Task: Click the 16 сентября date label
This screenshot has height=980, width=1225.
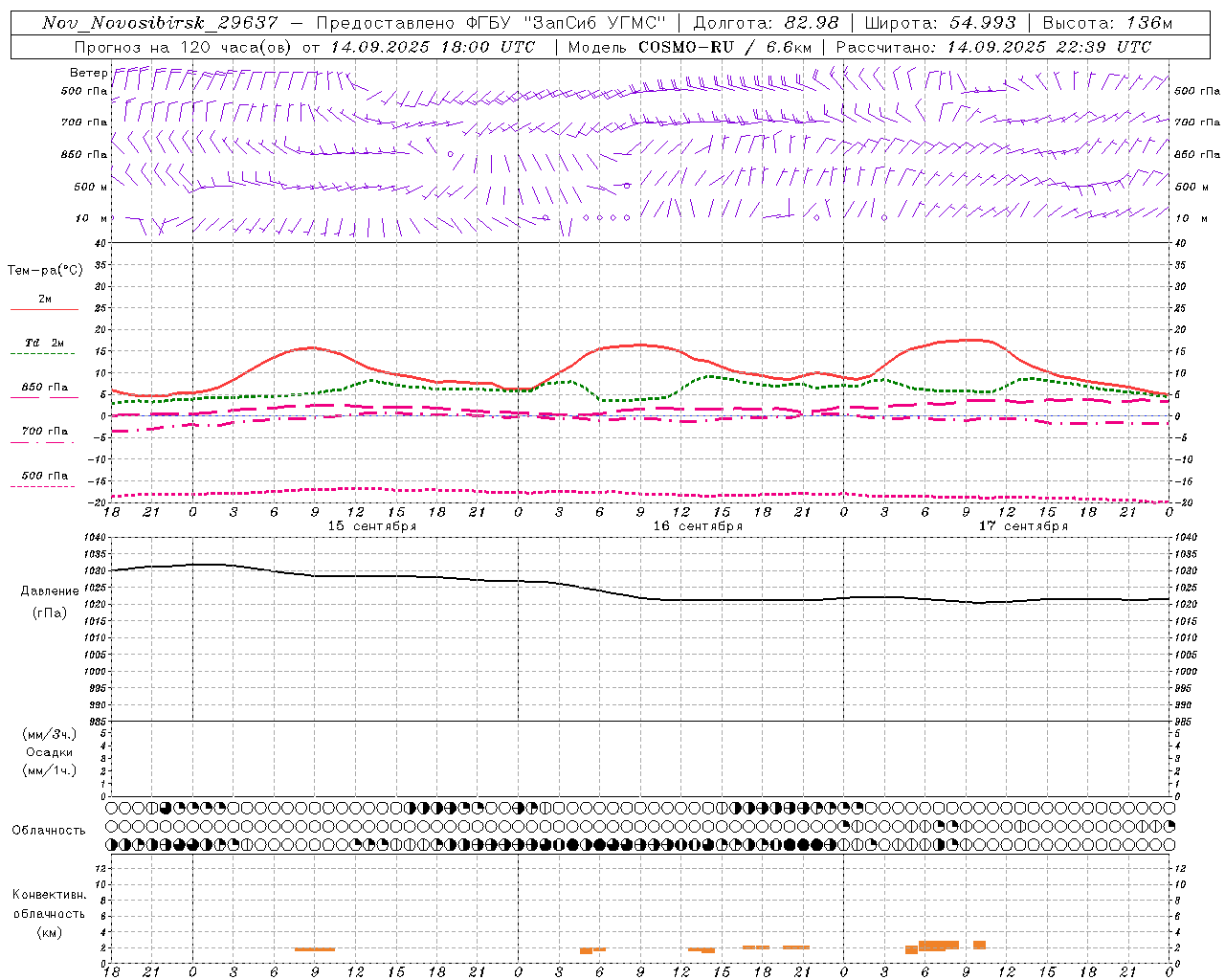Action: tap(698, 526)
